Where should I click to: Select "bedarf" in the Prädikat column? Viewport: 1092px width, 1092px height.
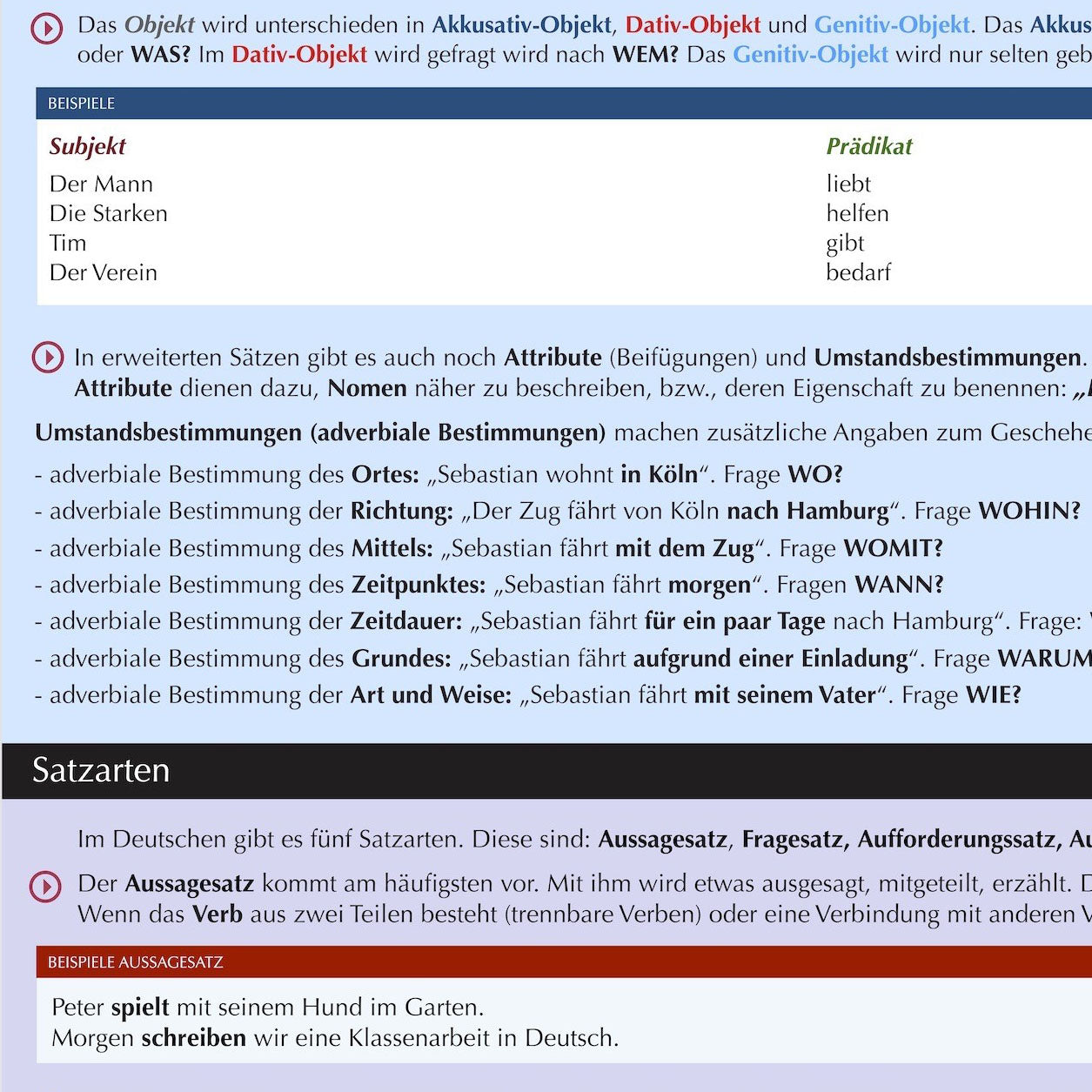coord(858,273)
